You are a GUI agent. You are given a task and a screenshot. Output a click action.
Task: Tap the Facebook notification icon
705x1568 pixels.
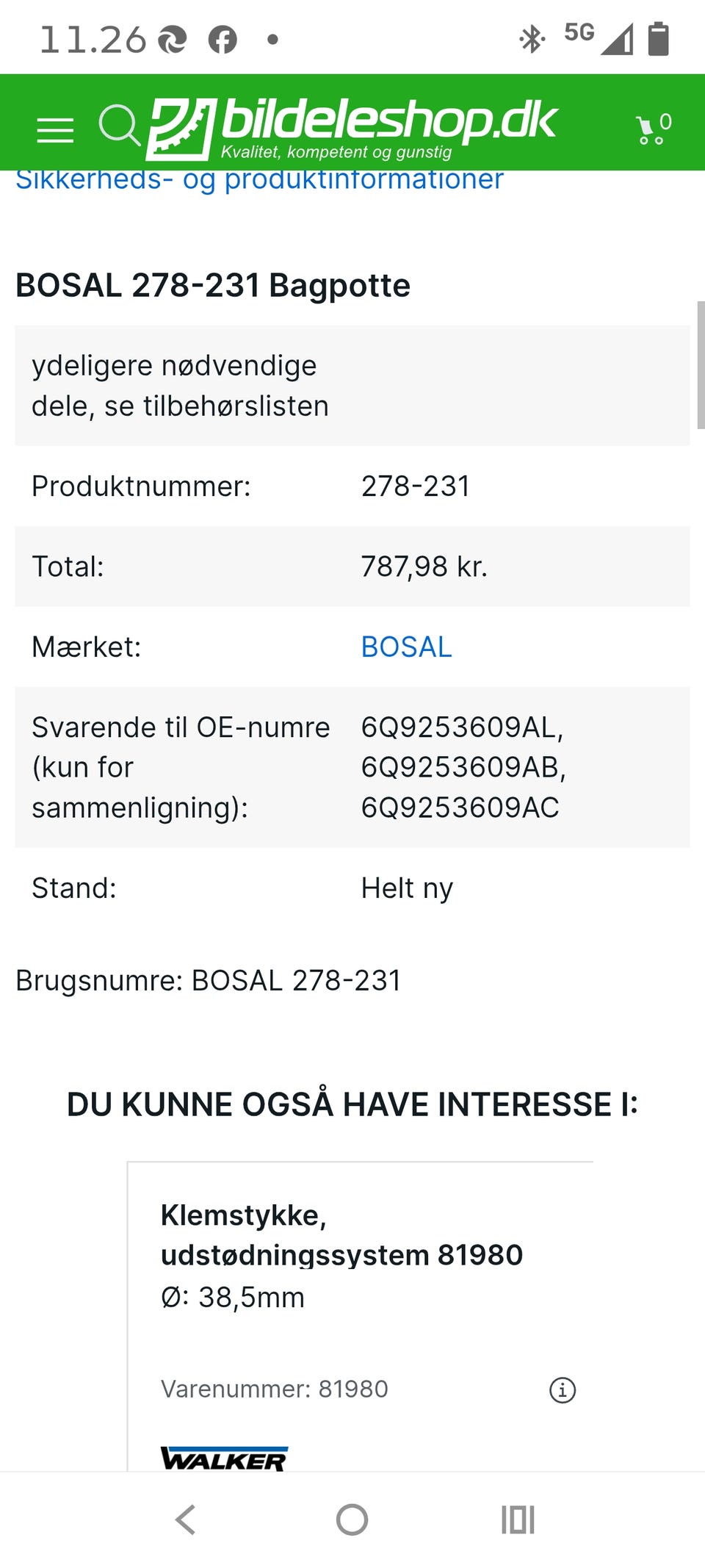point(223,40)
